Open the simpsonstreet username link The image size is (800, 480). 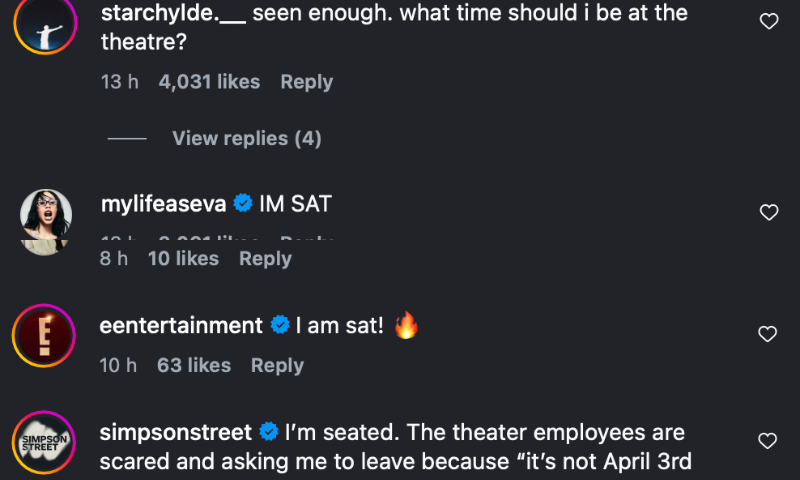176,432
